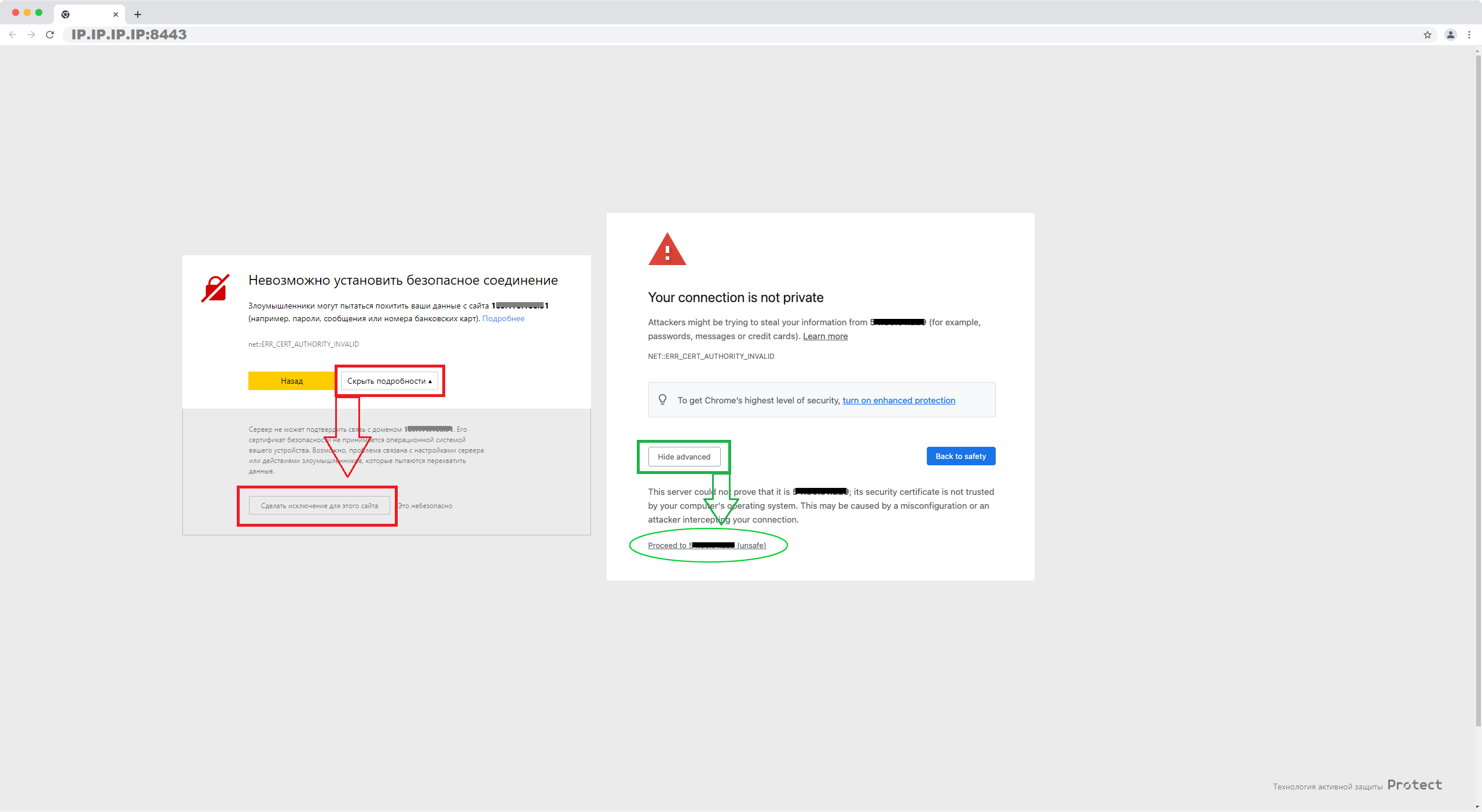Click turn on enhanced protection link
The image size is (1482, 812).
pyautogui.click(x=899, y=401)
